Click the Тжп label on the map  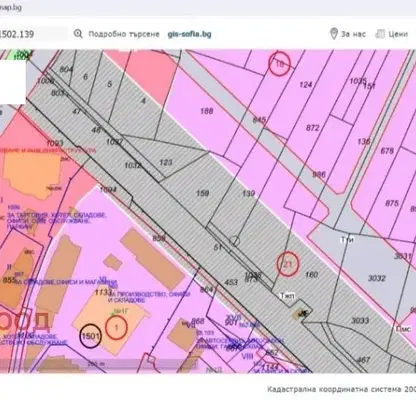click(287, 296)
